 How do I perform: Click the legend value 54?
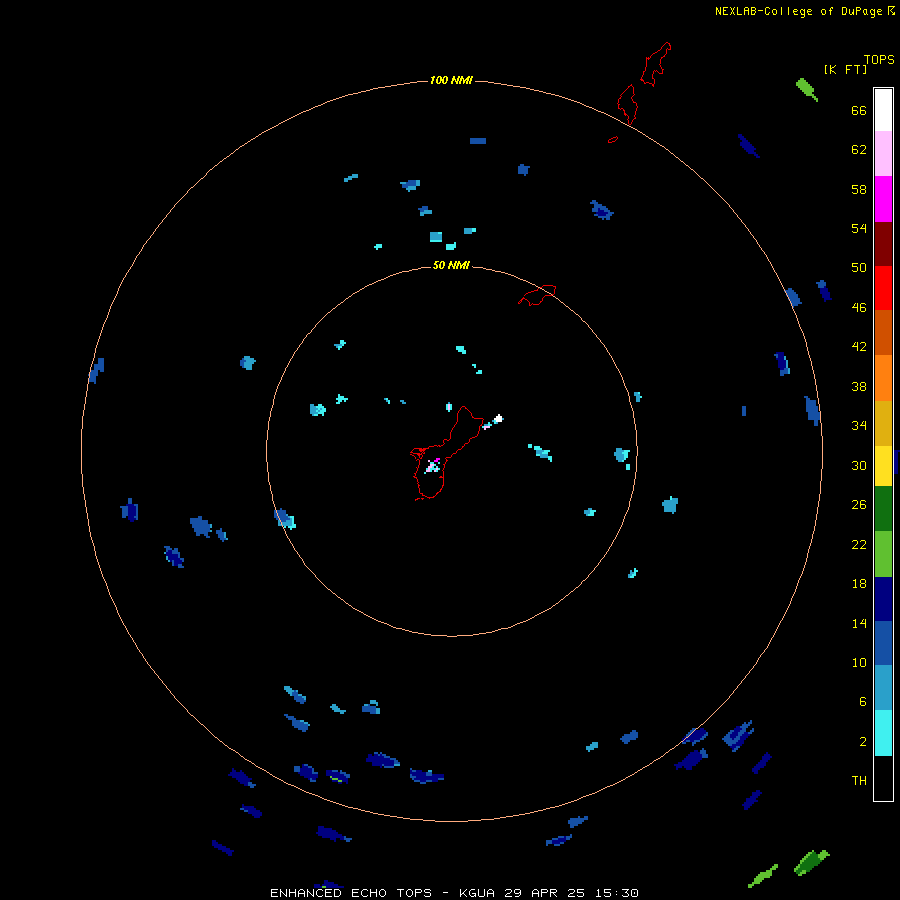click(x=859, y=228)
